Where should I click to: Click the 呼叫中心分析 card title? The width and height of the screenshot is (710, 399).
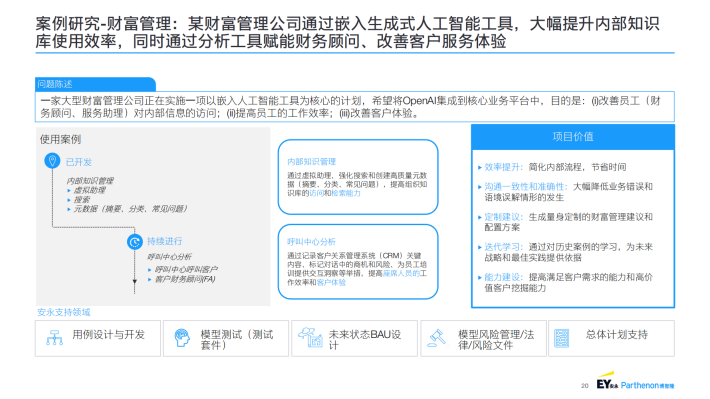[x=311, y=242]
